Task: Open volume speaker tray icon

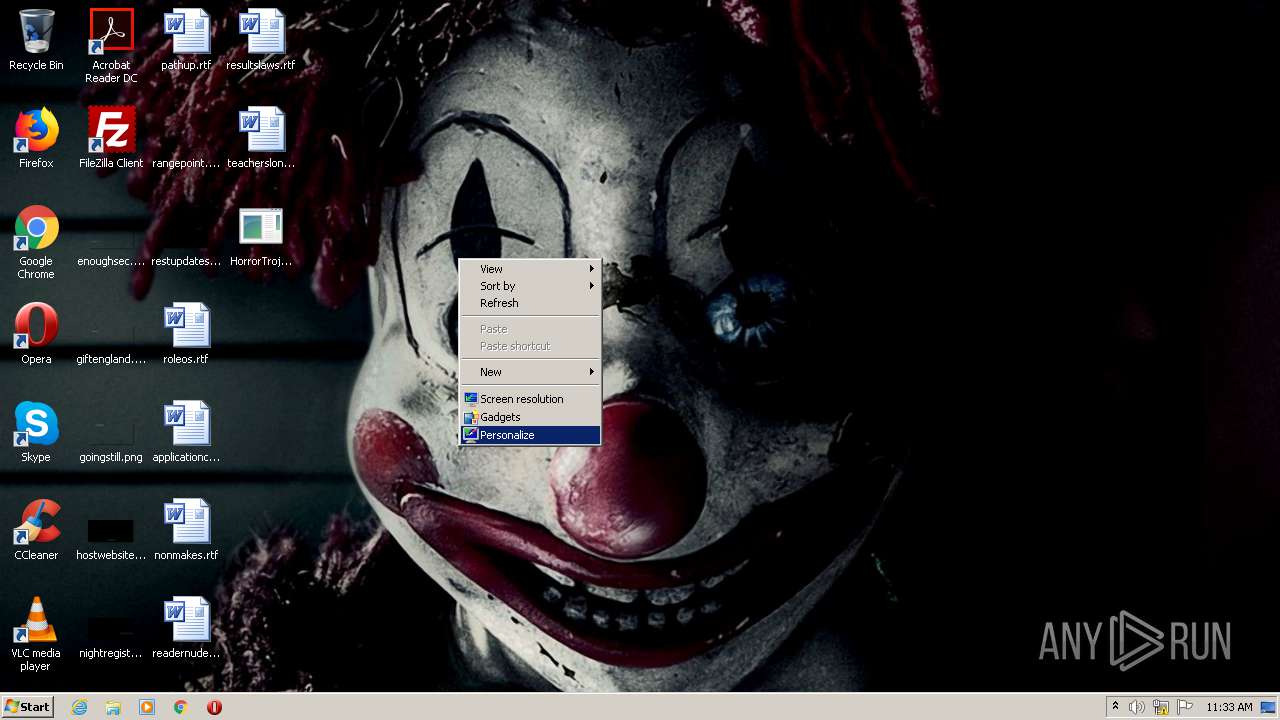Action: click(x=1137, y=707)
